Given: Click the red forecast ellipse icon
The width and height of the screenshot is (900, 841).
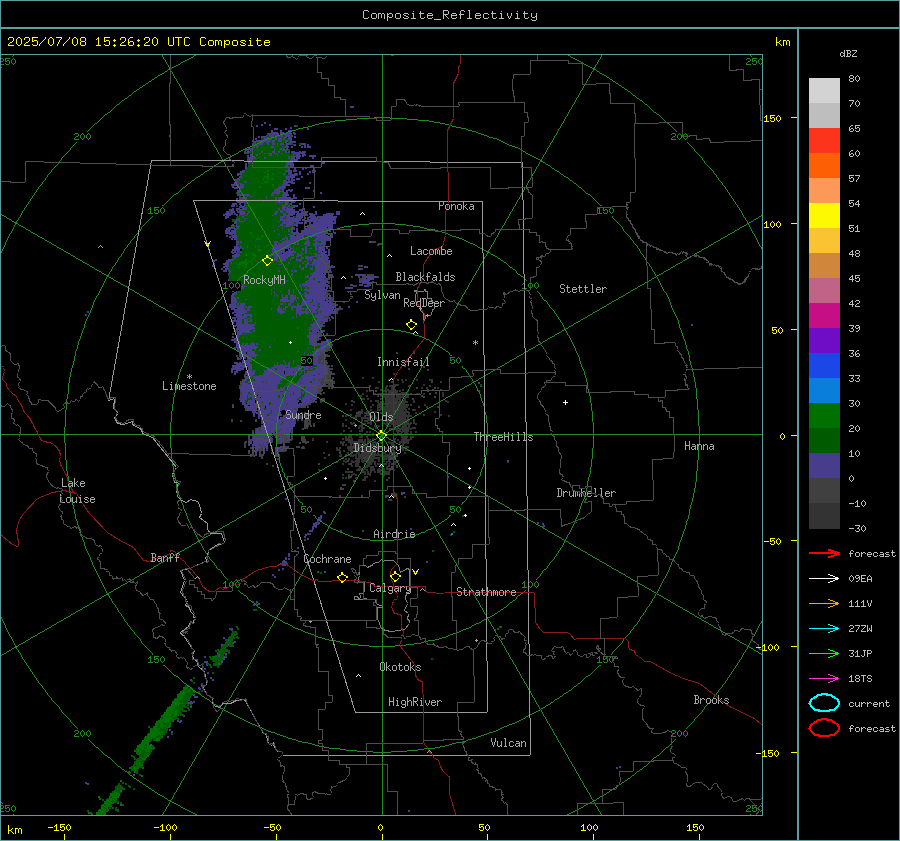Looking at the screenshot, I should click(824, 728).
